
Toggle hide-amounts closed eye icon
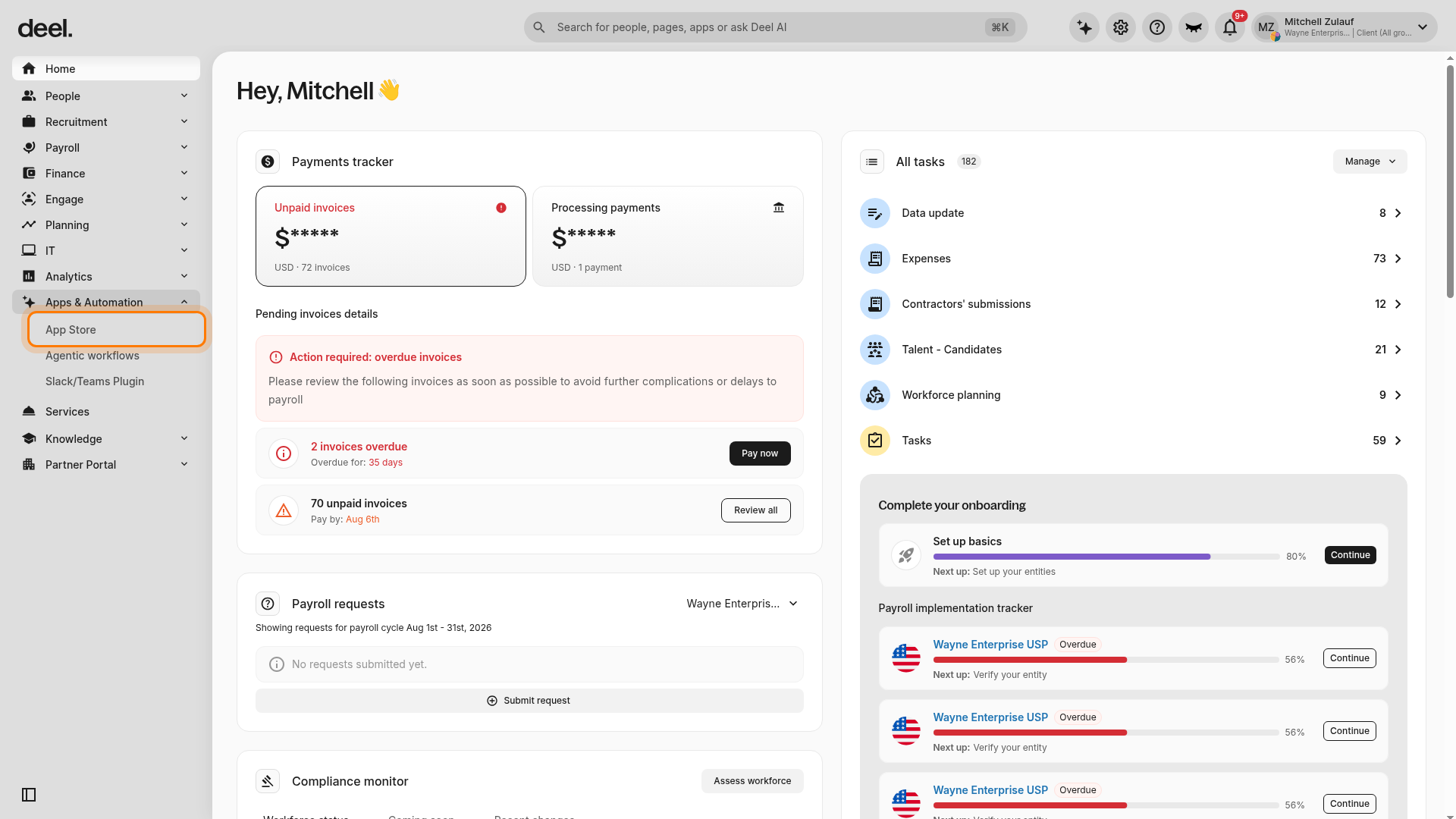pyautogui.click(x=1194, y=27)
